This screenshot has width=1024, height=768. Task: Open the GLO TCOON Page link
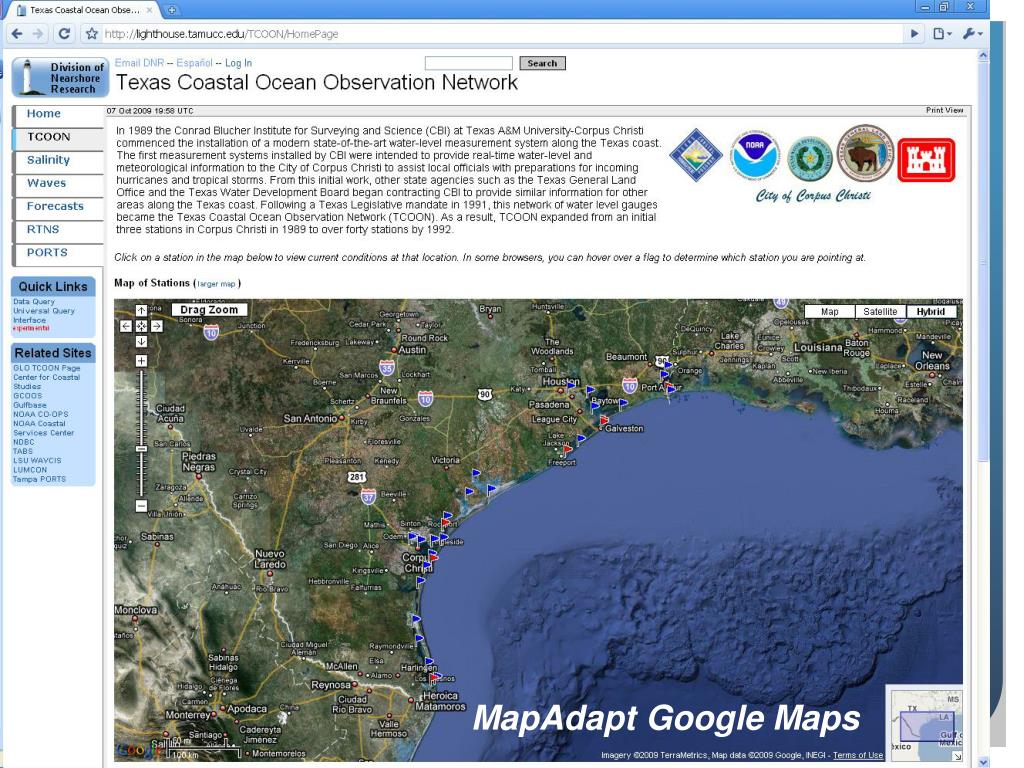[x=46, y=368]
